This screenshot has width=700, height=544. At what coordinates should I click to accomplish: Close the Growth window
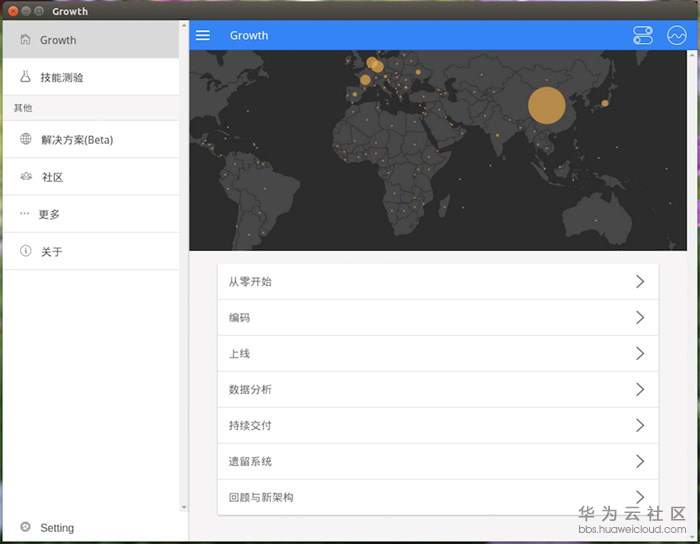pos(13,11)
